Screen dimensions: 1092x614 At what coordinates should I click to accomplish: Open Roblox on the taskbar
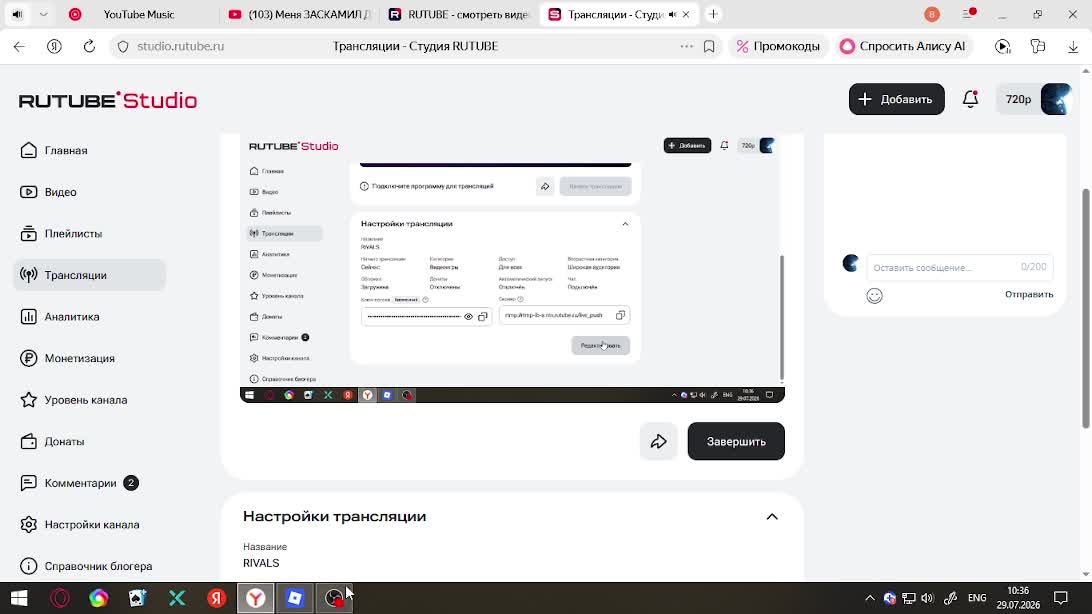tap(295, 598)
